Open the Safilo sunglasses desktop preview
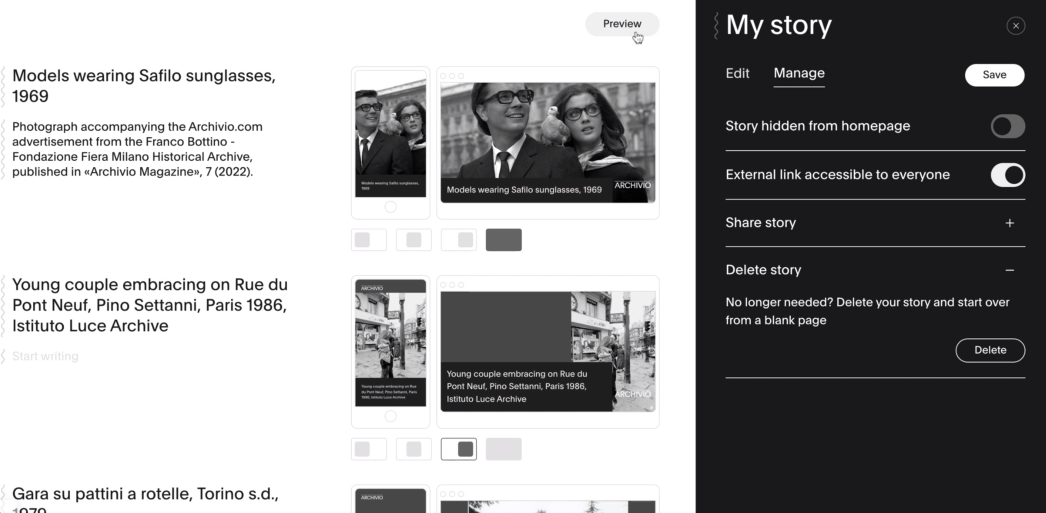1046x513 pixels. pyautogui.click(x=548, y=143)
